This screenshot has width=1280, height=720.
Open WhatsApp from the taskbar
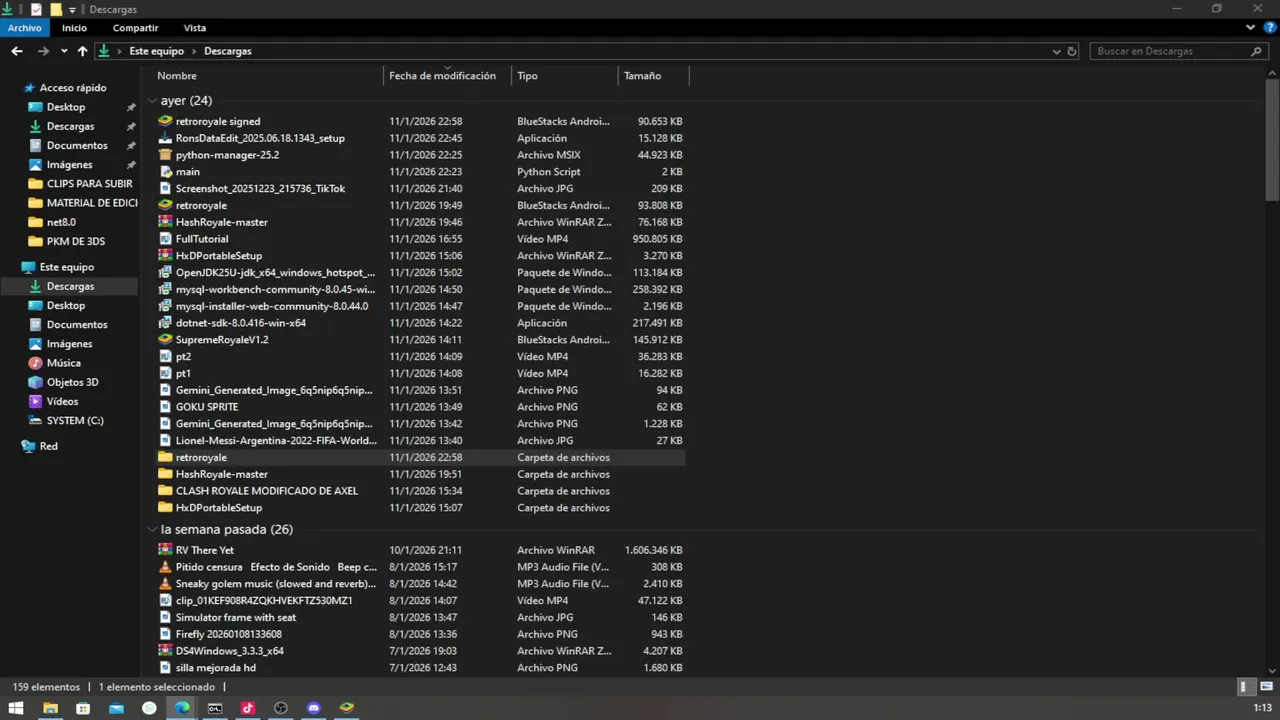149,708
